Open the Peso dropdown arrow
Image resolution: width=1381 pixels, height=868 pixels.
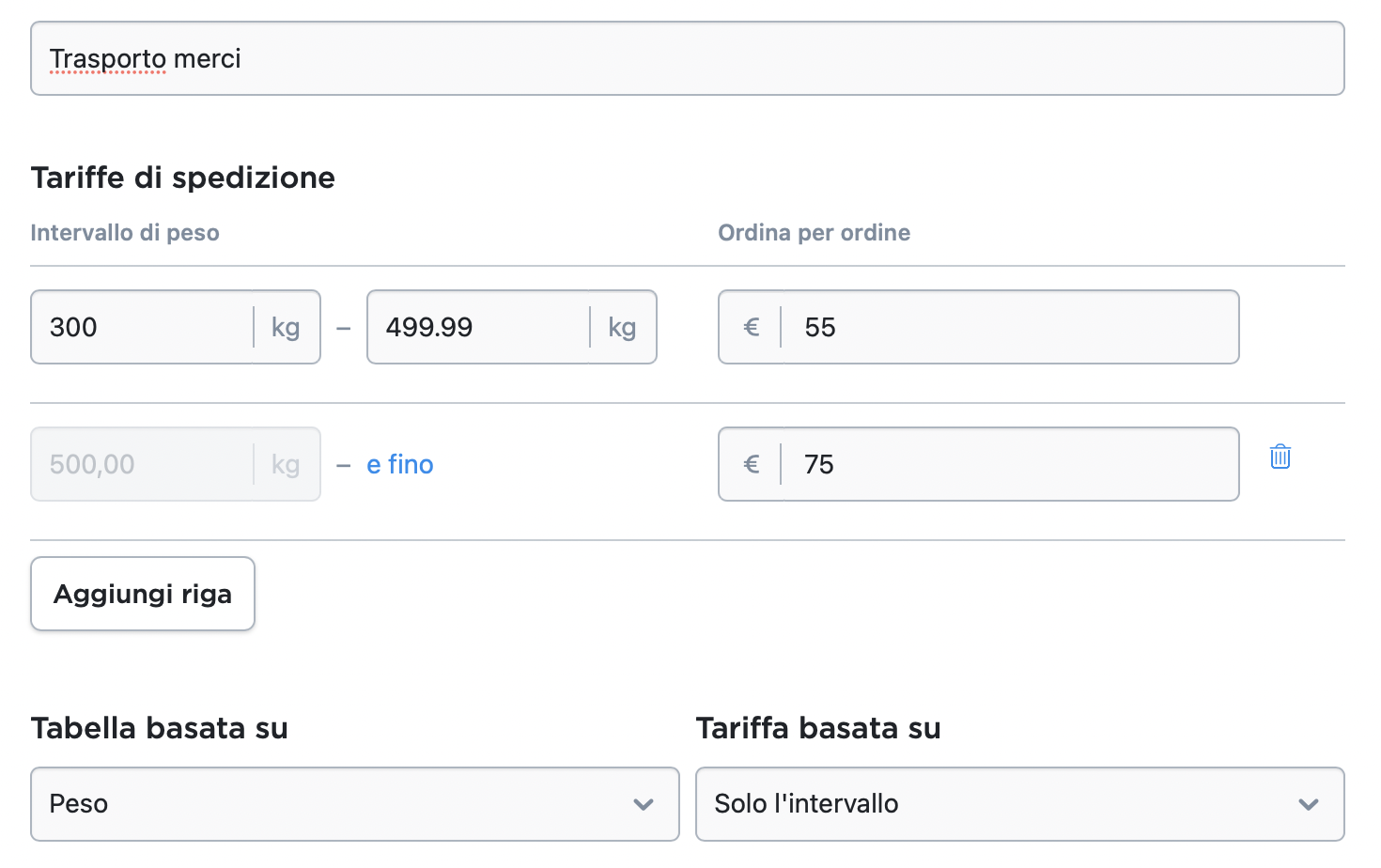[x=644, y=805]
